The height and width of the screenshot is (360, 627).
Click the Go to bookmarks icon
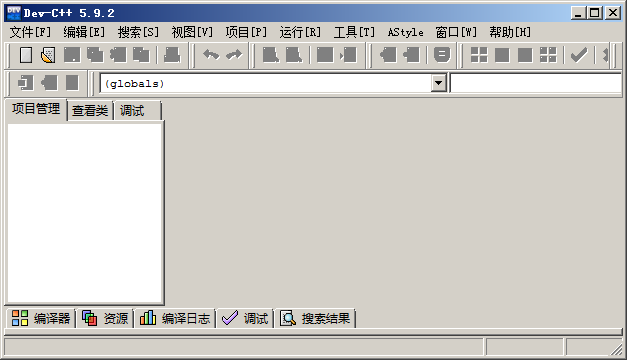pyautogui.click(x=72, y=83)
